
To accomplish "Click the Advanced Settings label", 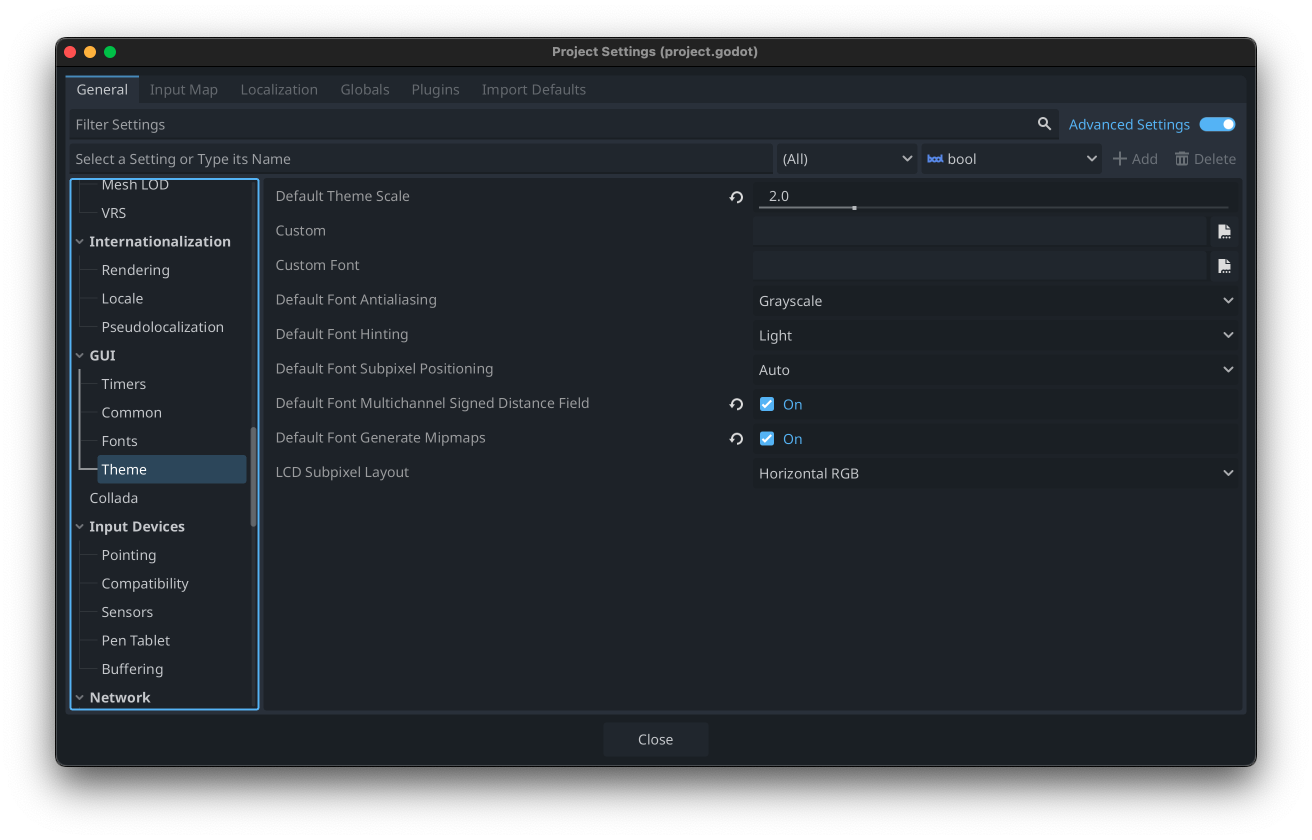I will pos(1129,125).
